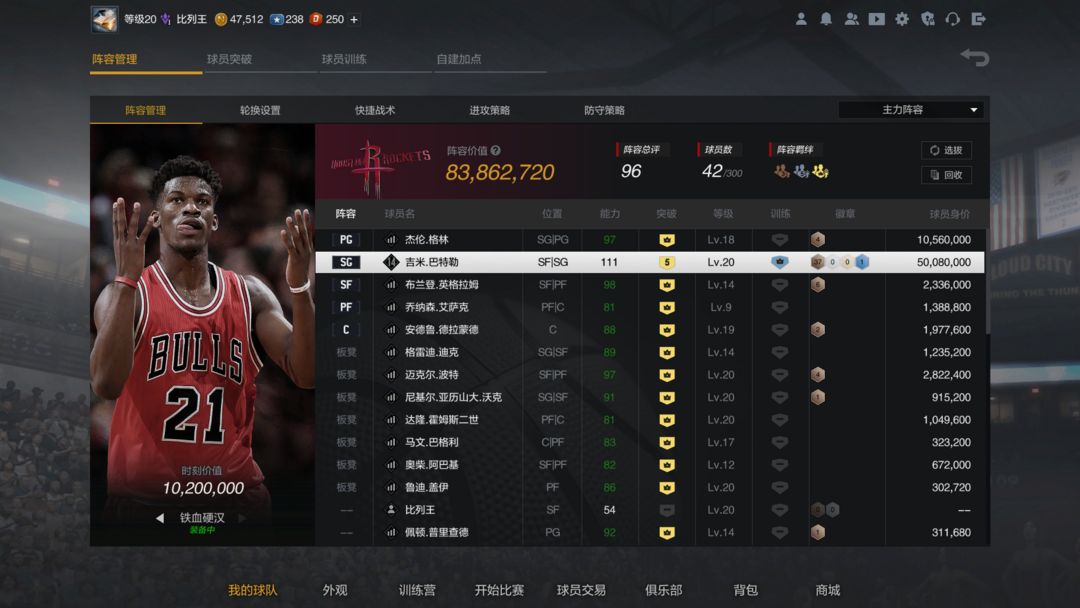Click the question mark next to 阵容价值
Image resolution: width=1080 pixels, height=608 pixels.
pos(496,151)
